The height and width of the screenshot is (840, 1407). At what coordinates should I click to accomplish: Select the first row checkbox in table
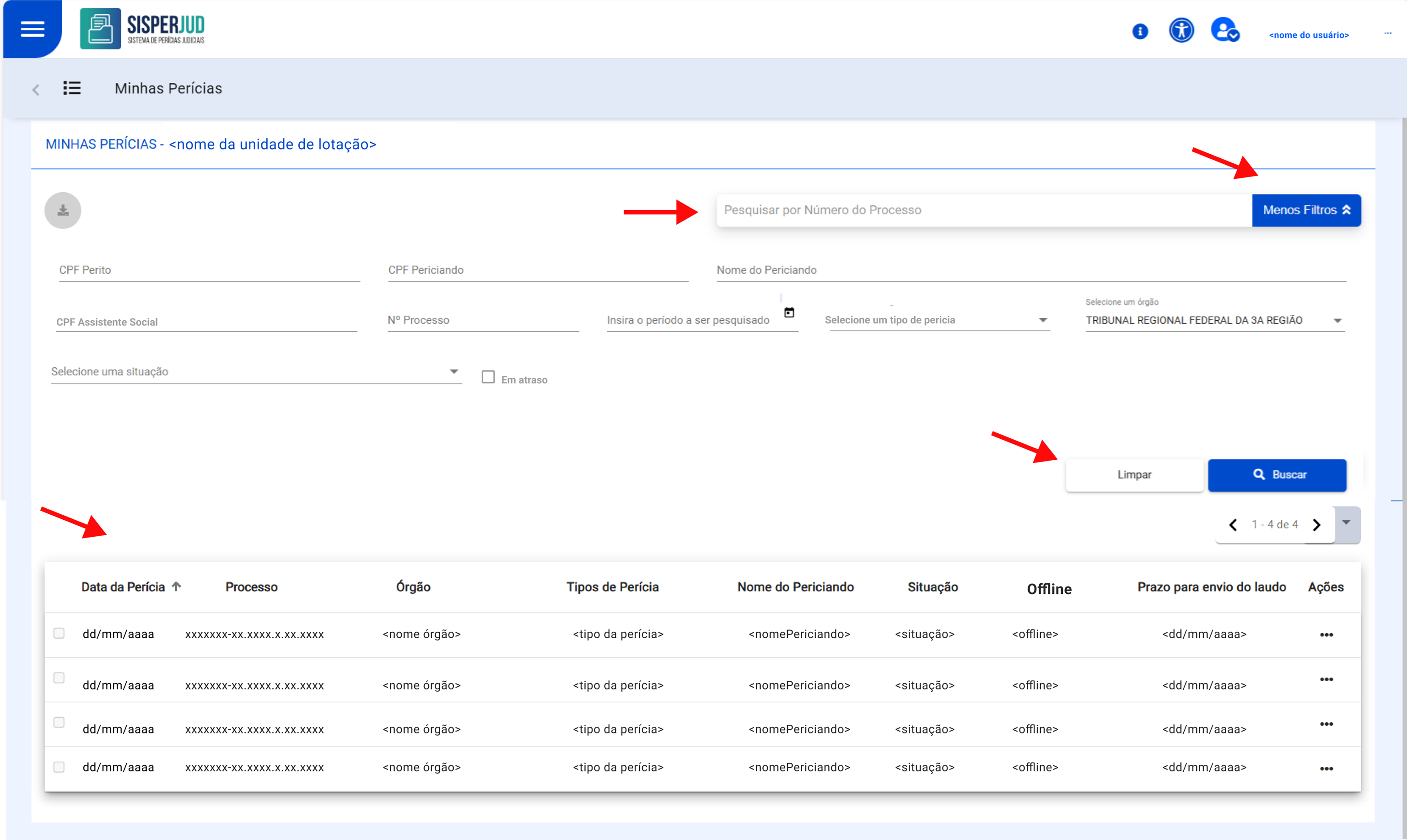click(x=59, y=633)
